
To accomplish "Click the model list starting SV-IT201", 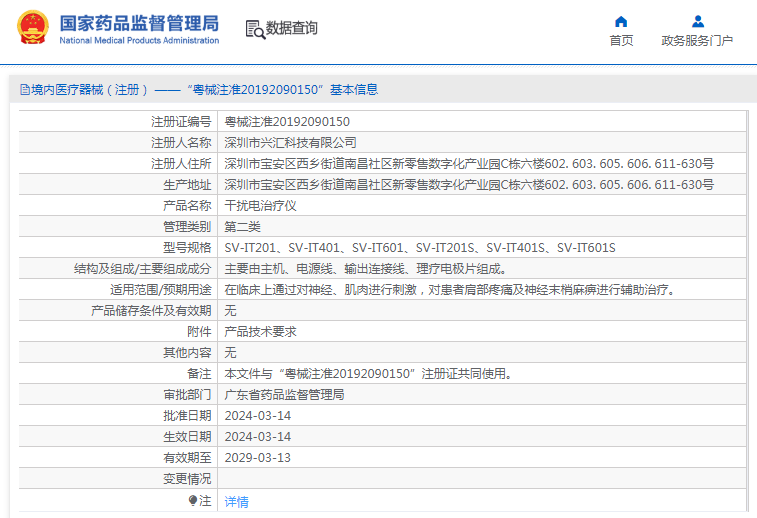I will pos(420,248).
